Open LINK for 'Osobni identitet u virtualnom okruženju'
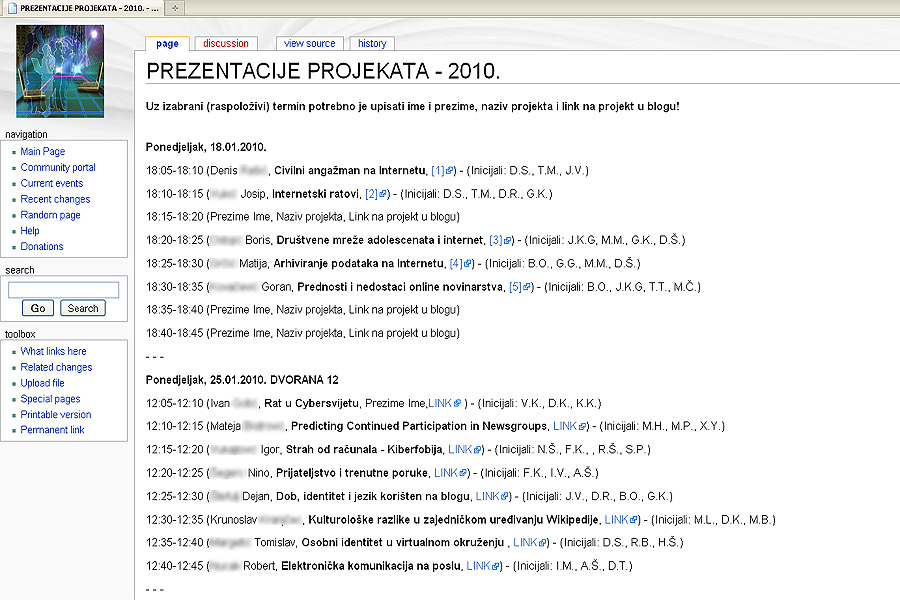Viewport: 900px width, 600px height. [x=530, y=543]
